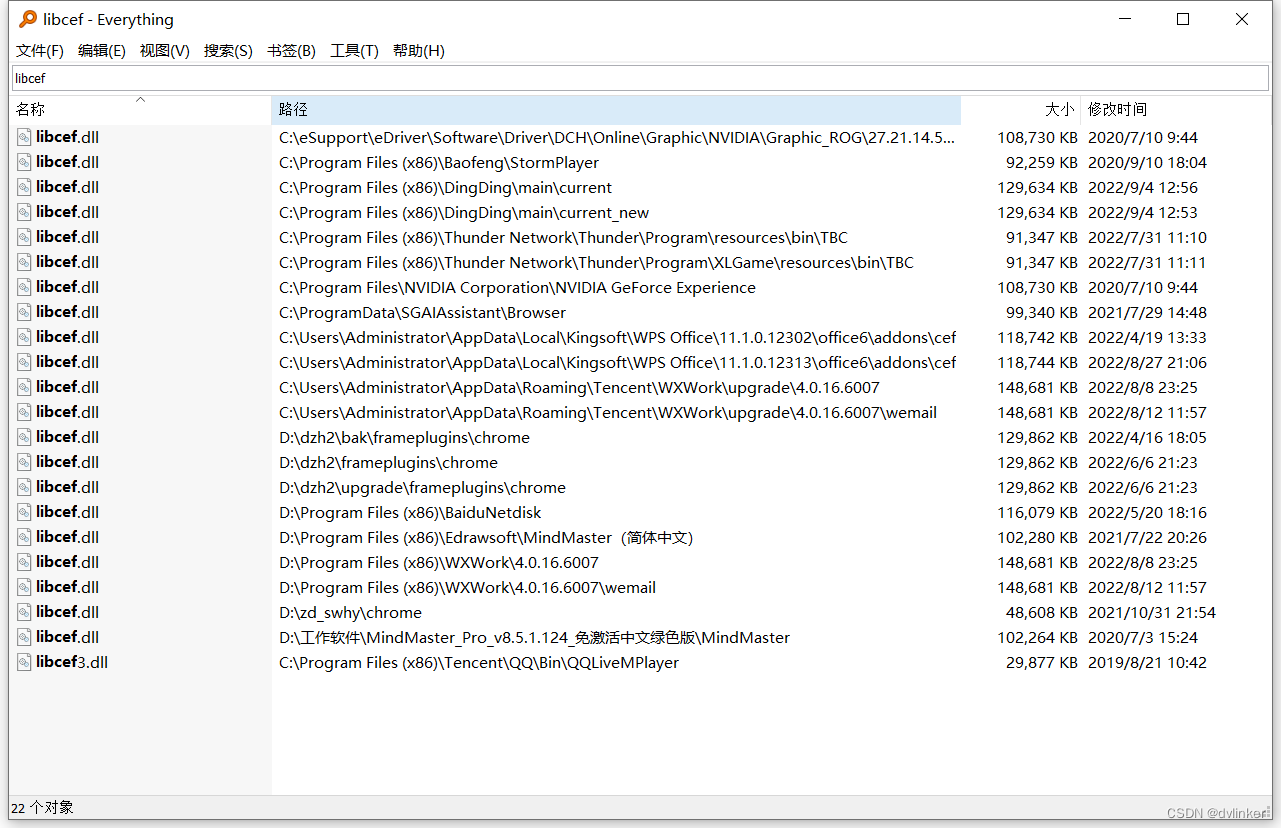Click path C:\Program Files (x86)\DingDing\main\current_new
The width and height of the screenshot is (1281, 828).
(464, 212)
